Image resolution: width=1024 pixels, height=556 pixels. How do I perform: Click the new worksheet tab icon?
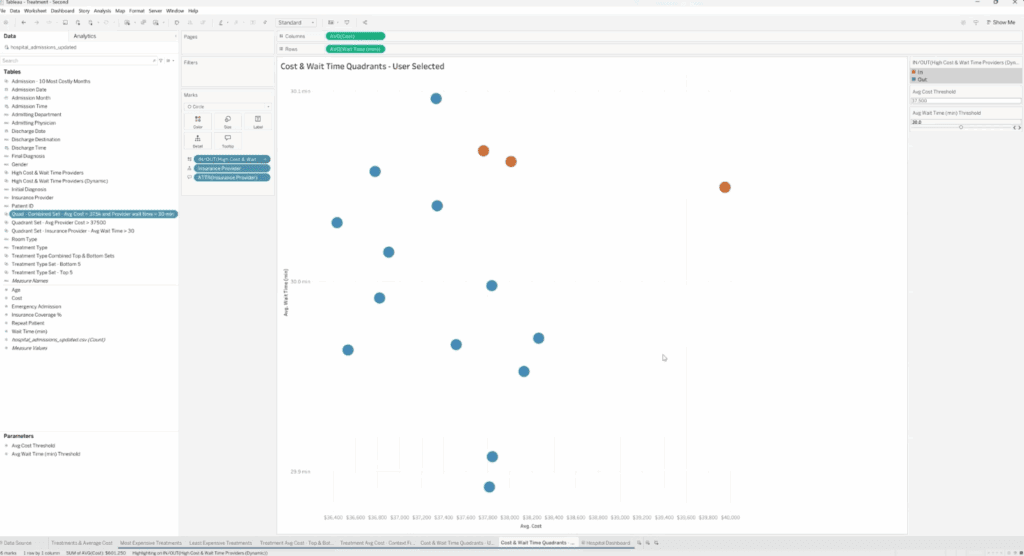[639, 542]
